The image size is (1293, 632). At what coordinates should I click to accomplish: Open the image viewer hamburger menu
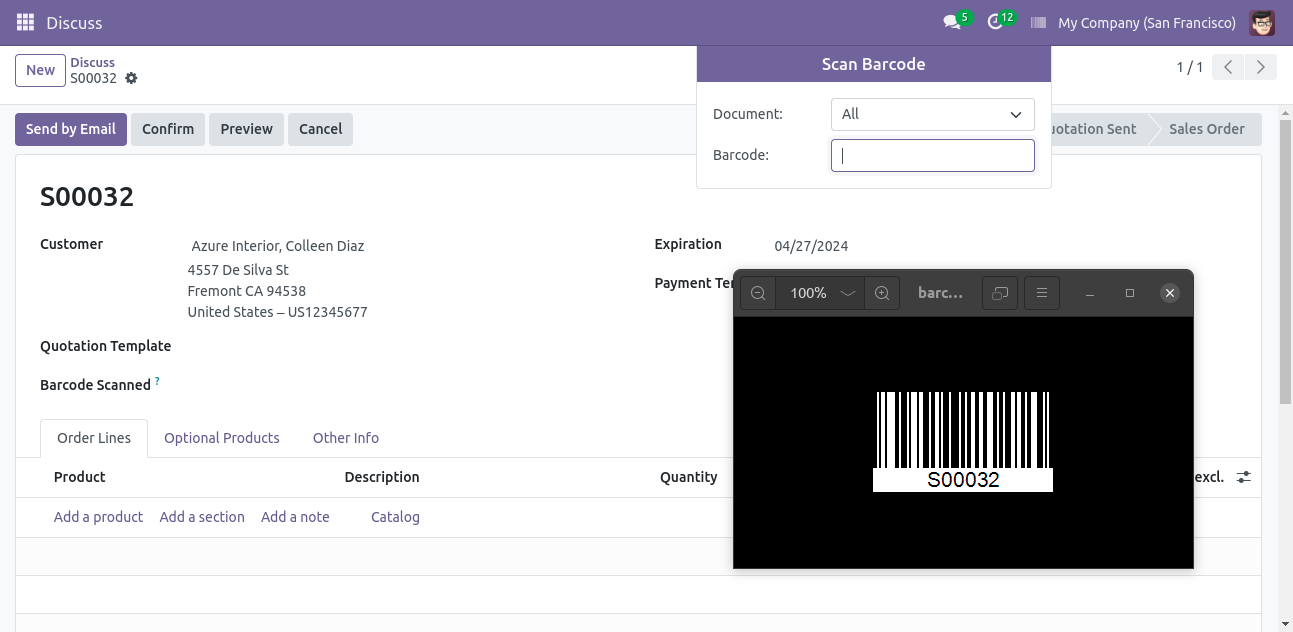pyautogui.click(x=1042, y=293)
